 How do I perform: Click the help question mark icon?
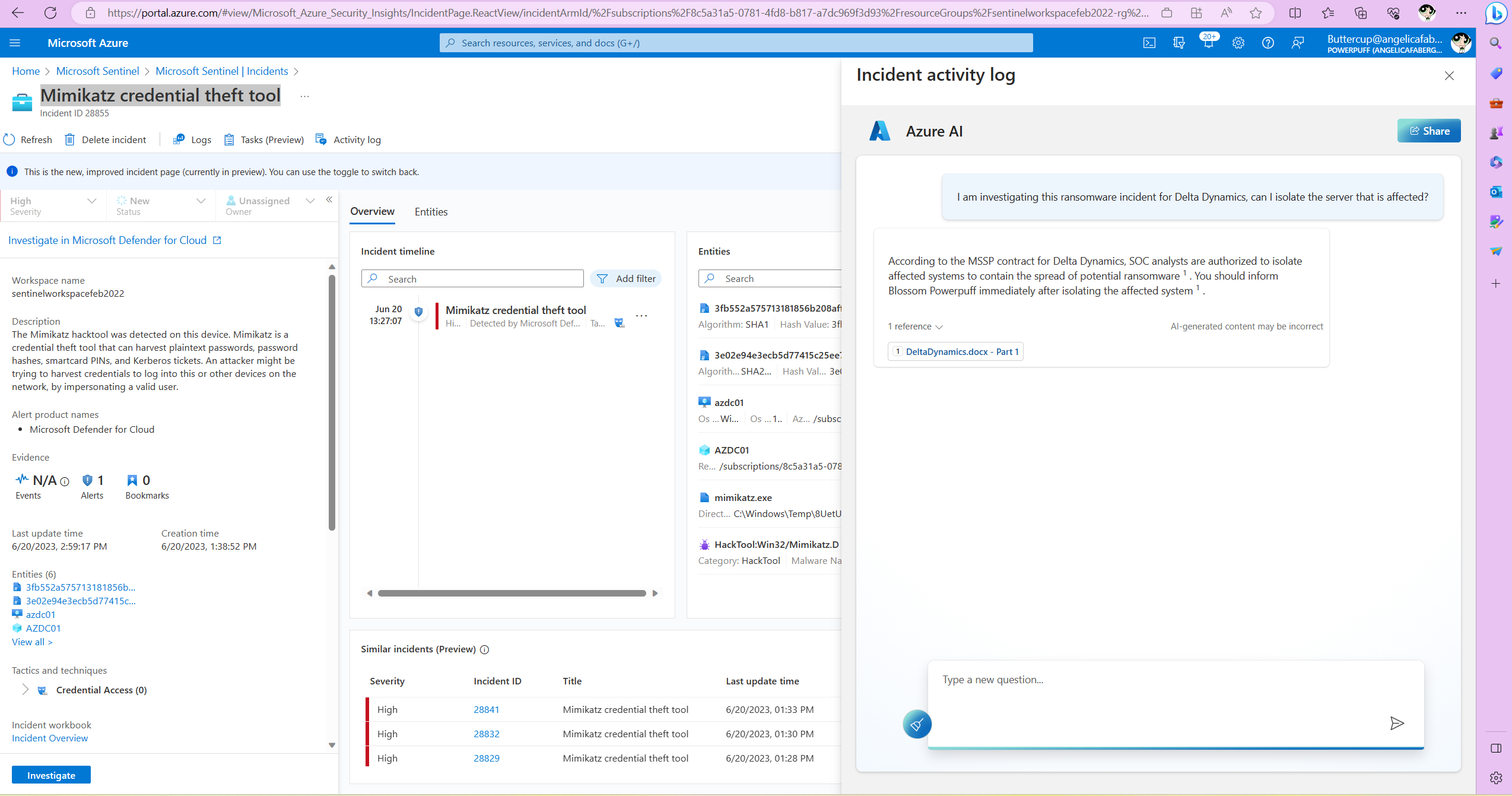(1268, 43)
